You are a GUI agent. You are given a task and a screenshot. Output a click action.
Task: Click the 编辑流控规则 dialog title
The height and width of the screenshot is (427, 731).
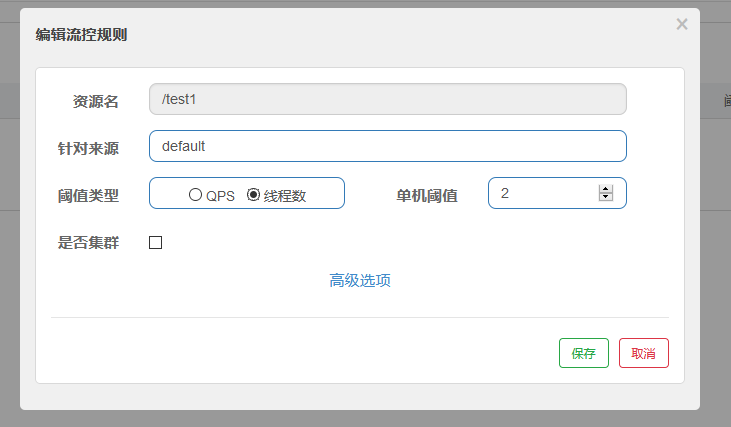[81, 35]
